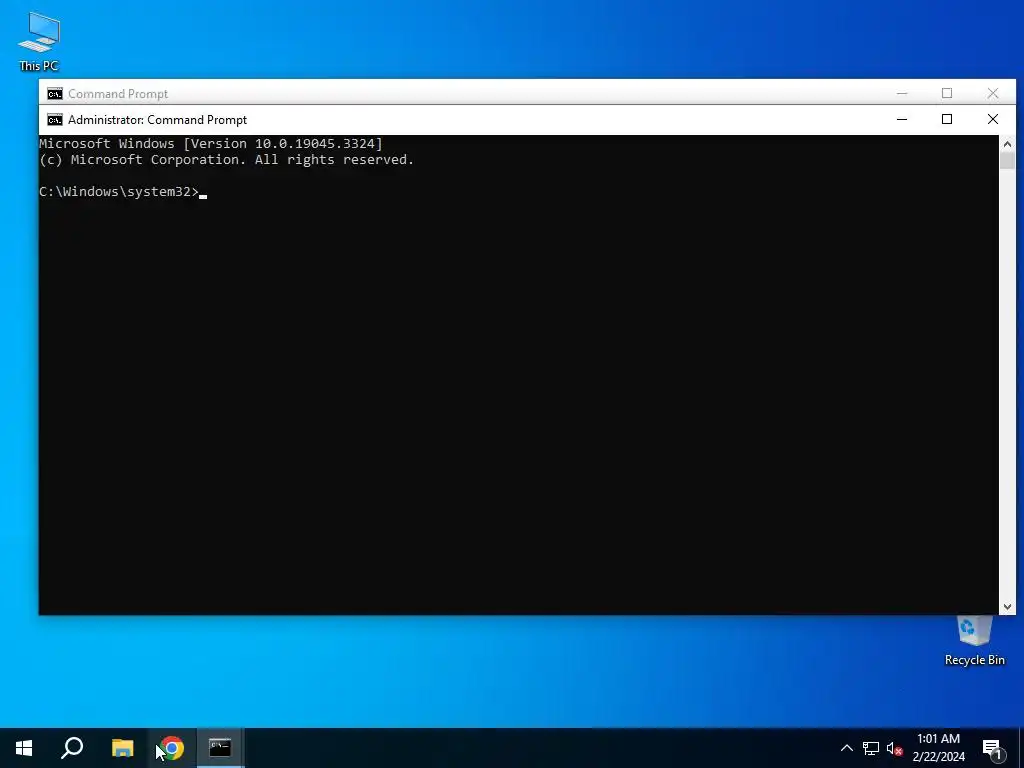This screenshot has height=768, width=1024.
Task: Click the console scrollbar up arrow
Action: tap(1007, 144)
